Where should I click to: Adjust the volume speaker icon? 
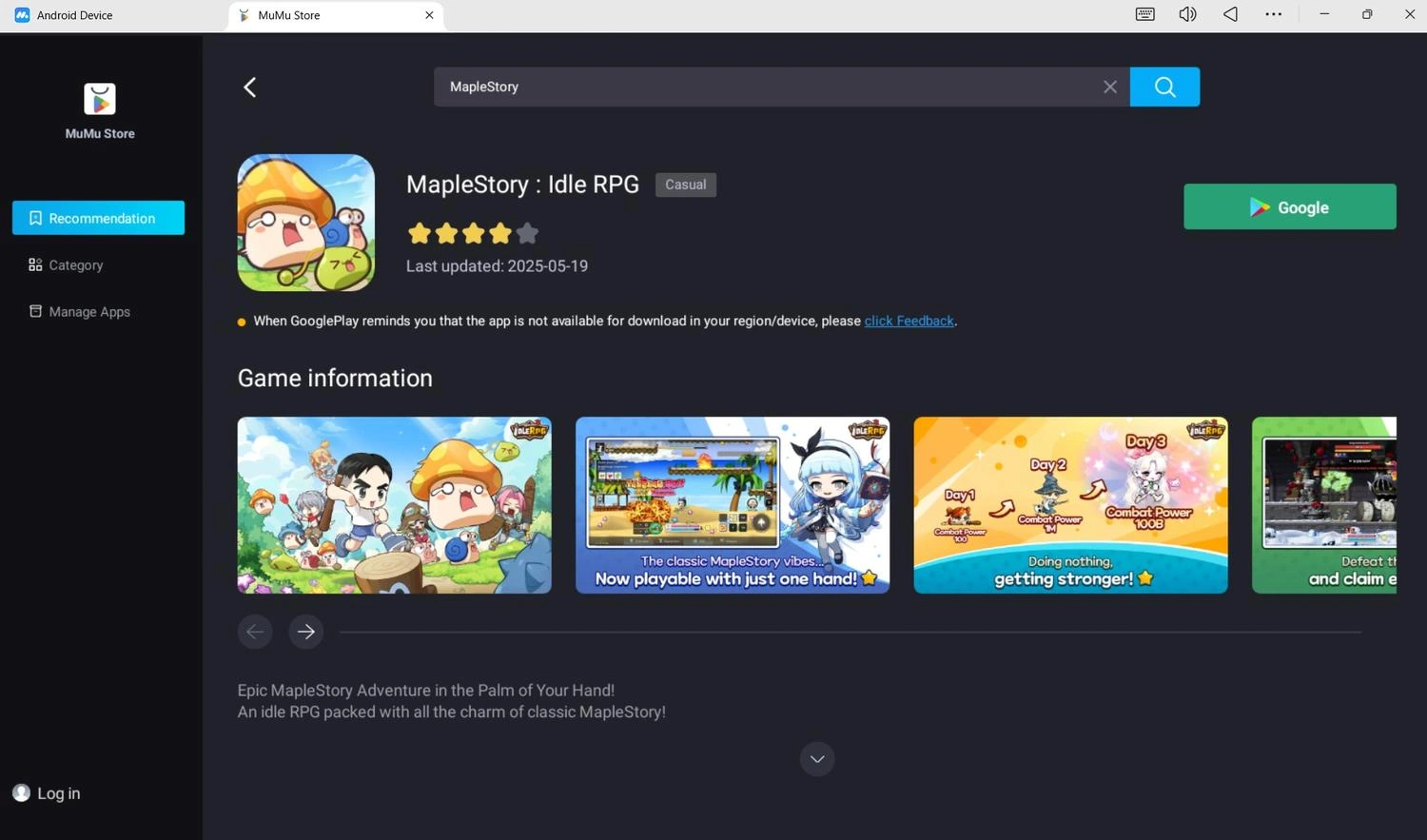pyautogui.click(x=1186, y=14)
